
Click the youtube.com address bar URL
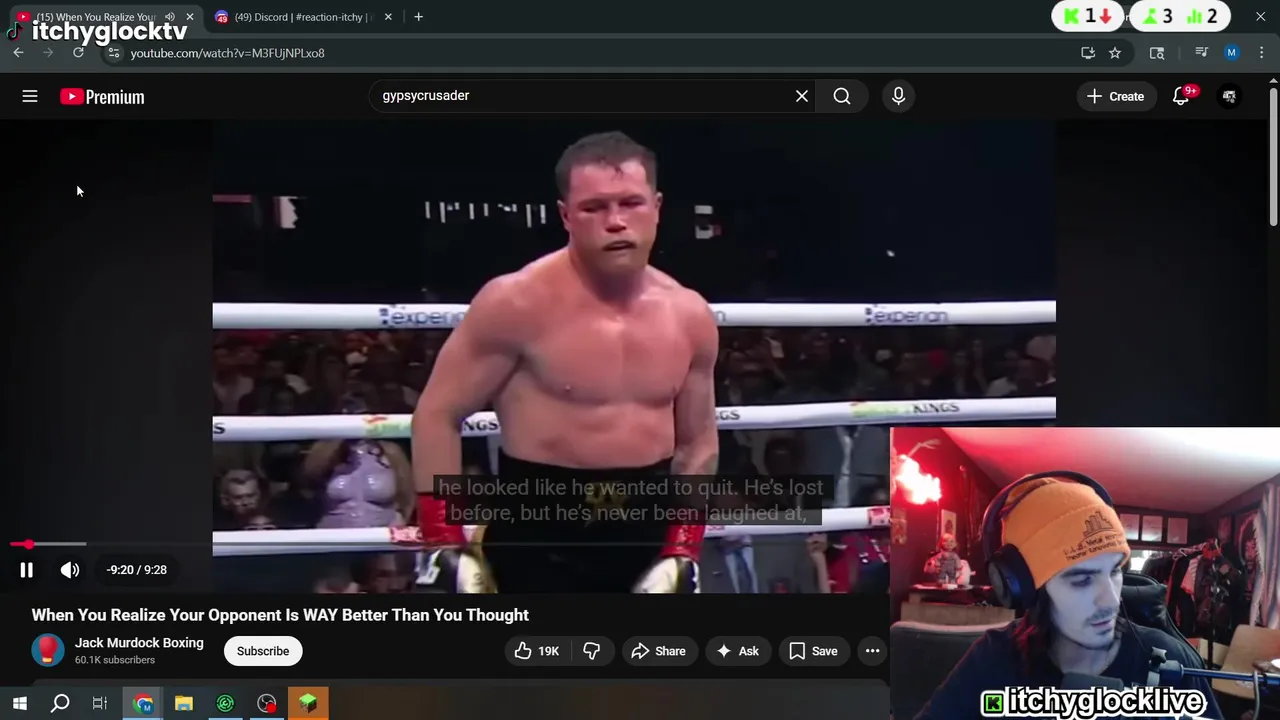[227, 53]
